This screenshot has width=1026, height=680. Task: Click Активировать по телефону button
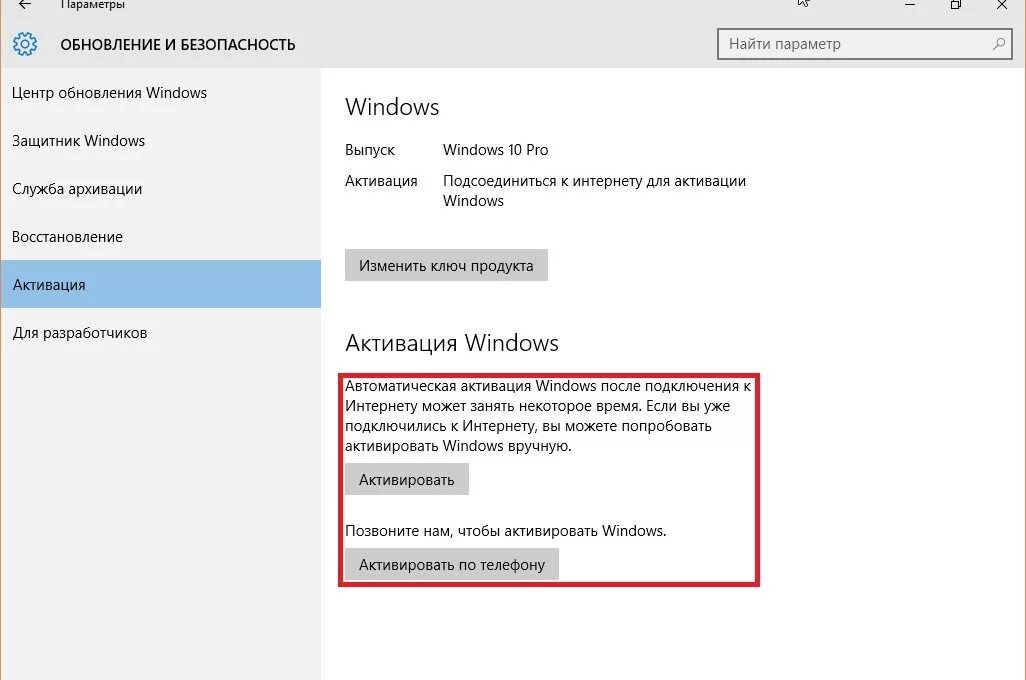point(451,564)
